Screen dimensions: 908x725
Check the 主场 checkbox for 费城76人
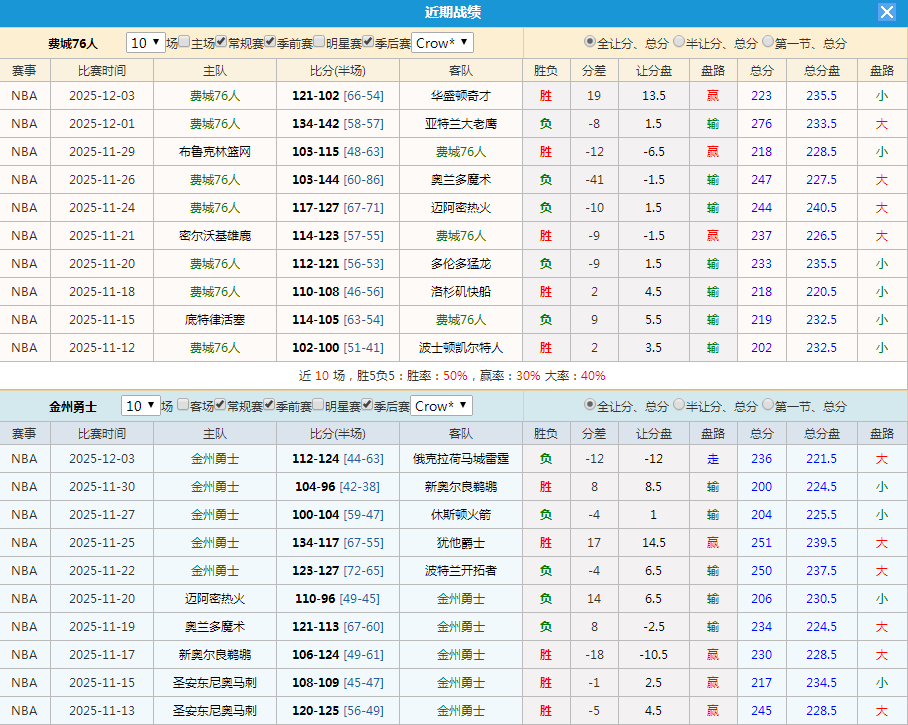coord(184,43)
